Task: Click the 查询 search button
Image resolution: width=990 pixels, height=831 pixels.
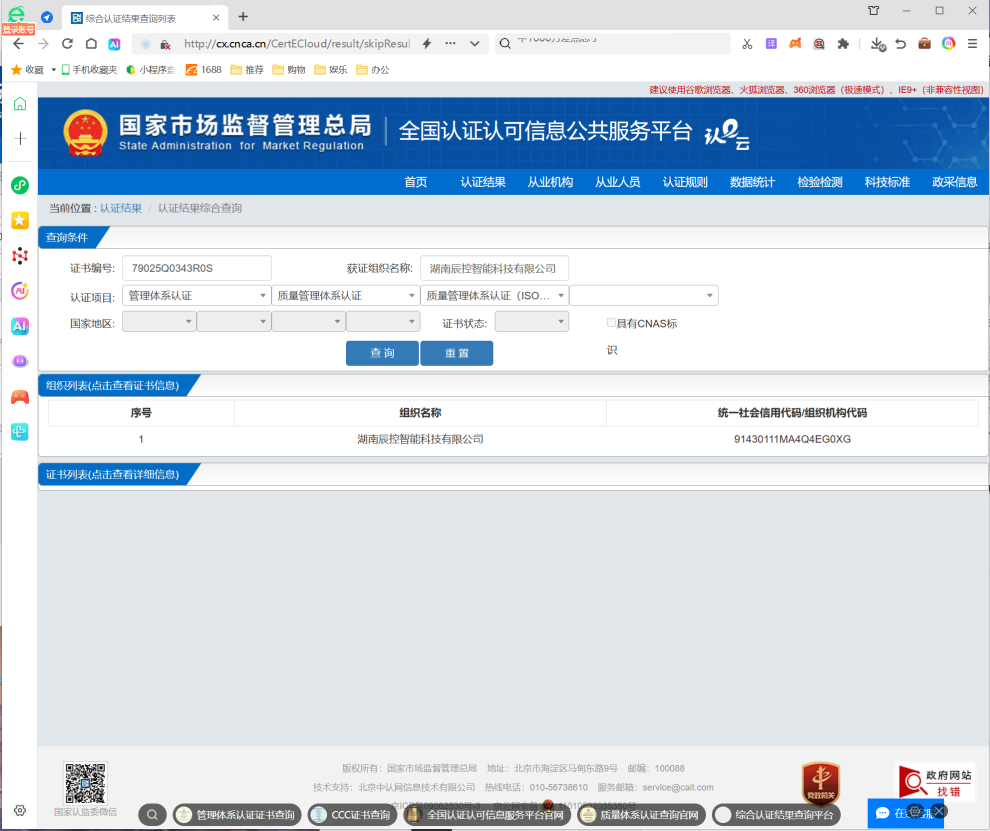Action: click(x=381, y=353)
